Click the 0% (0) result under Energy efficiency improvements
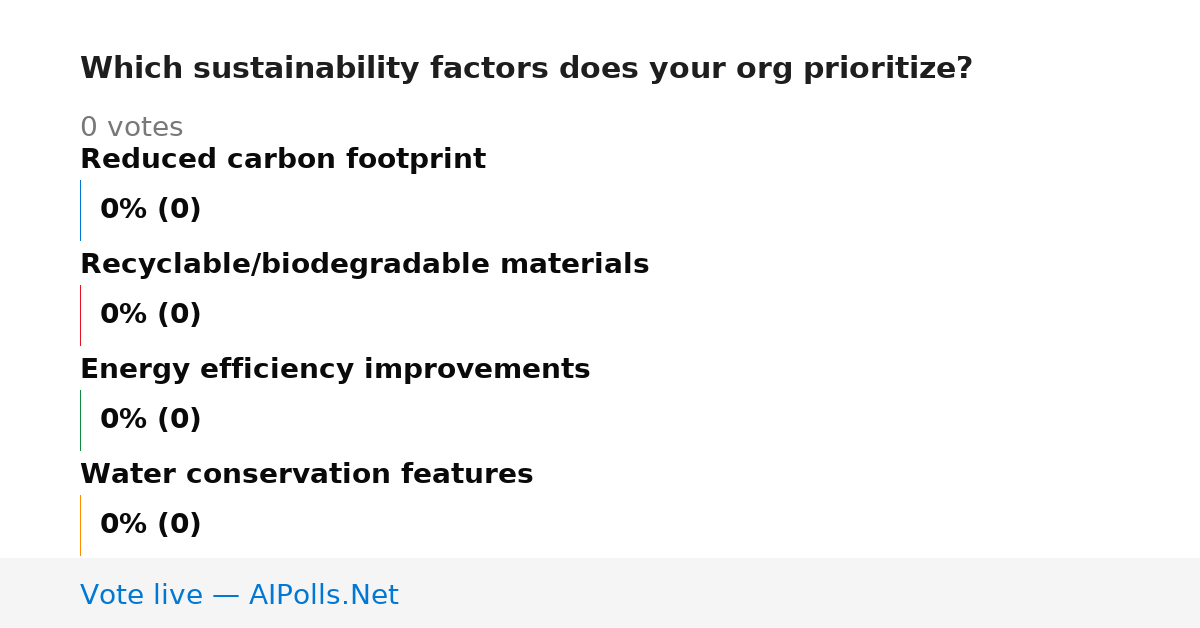Image resolution: width=1200 pixels, height=628 pixels. (150, 420)
